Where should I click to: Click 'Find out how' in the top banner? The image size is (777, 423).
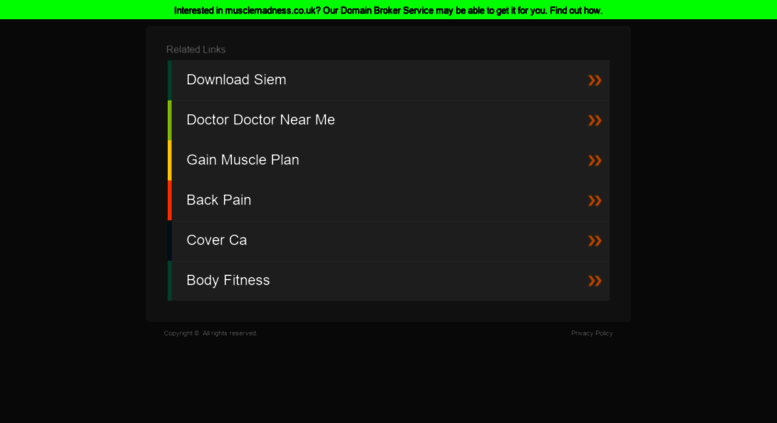tap(576, 10)
